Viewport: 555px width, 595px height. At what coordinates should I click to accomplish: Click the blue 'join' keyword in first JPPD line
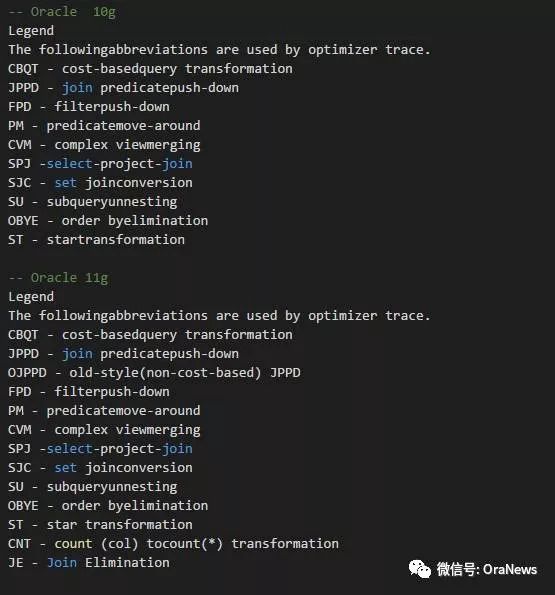pyautogui.click(x=77, y=88)
